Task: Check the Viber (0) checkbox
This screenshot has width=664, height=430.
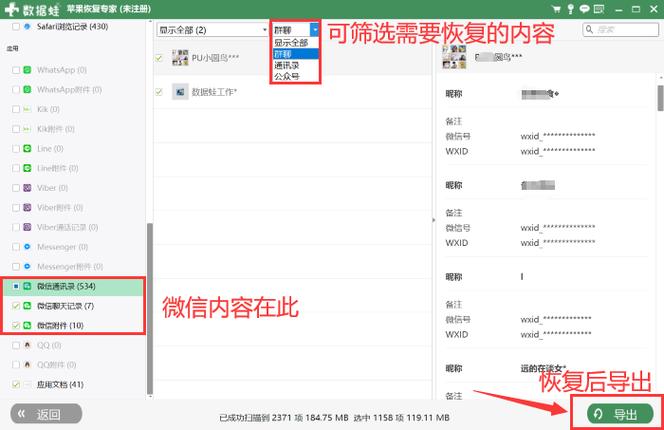Action: 16,188
